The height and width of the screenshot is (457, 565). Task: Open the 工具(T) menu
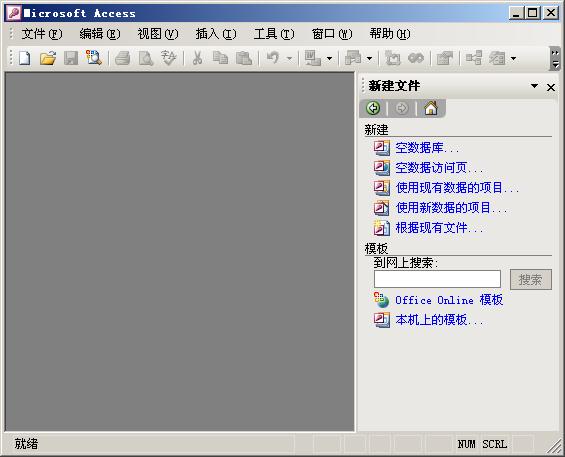(x=274, y=34)
